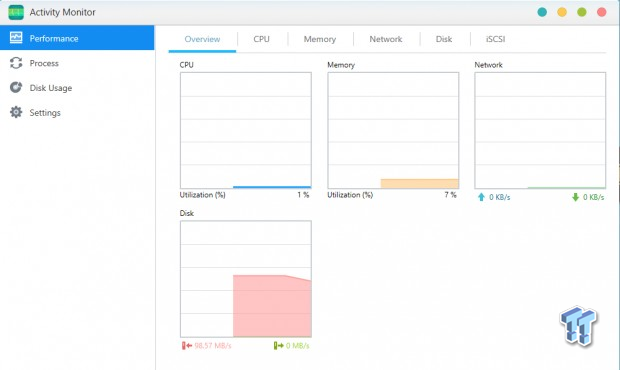The width and height of the screenshot is (620, 370).
Task: Click the Process refresh-arrows icon
Action: 16,63
